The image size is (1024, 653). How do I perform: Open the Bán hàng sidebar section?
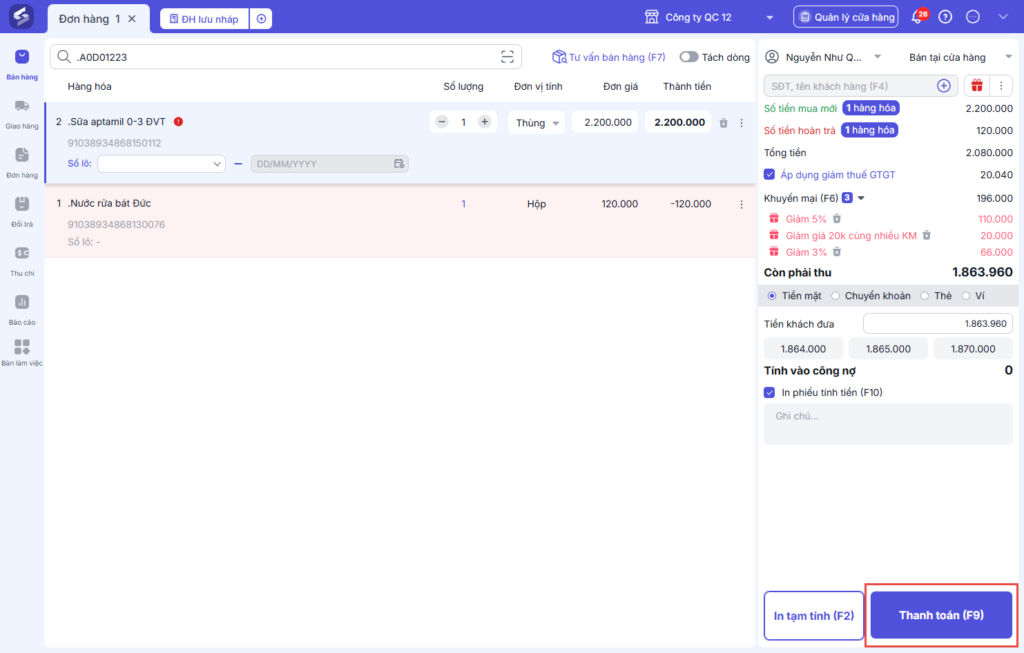coord(22,64)
